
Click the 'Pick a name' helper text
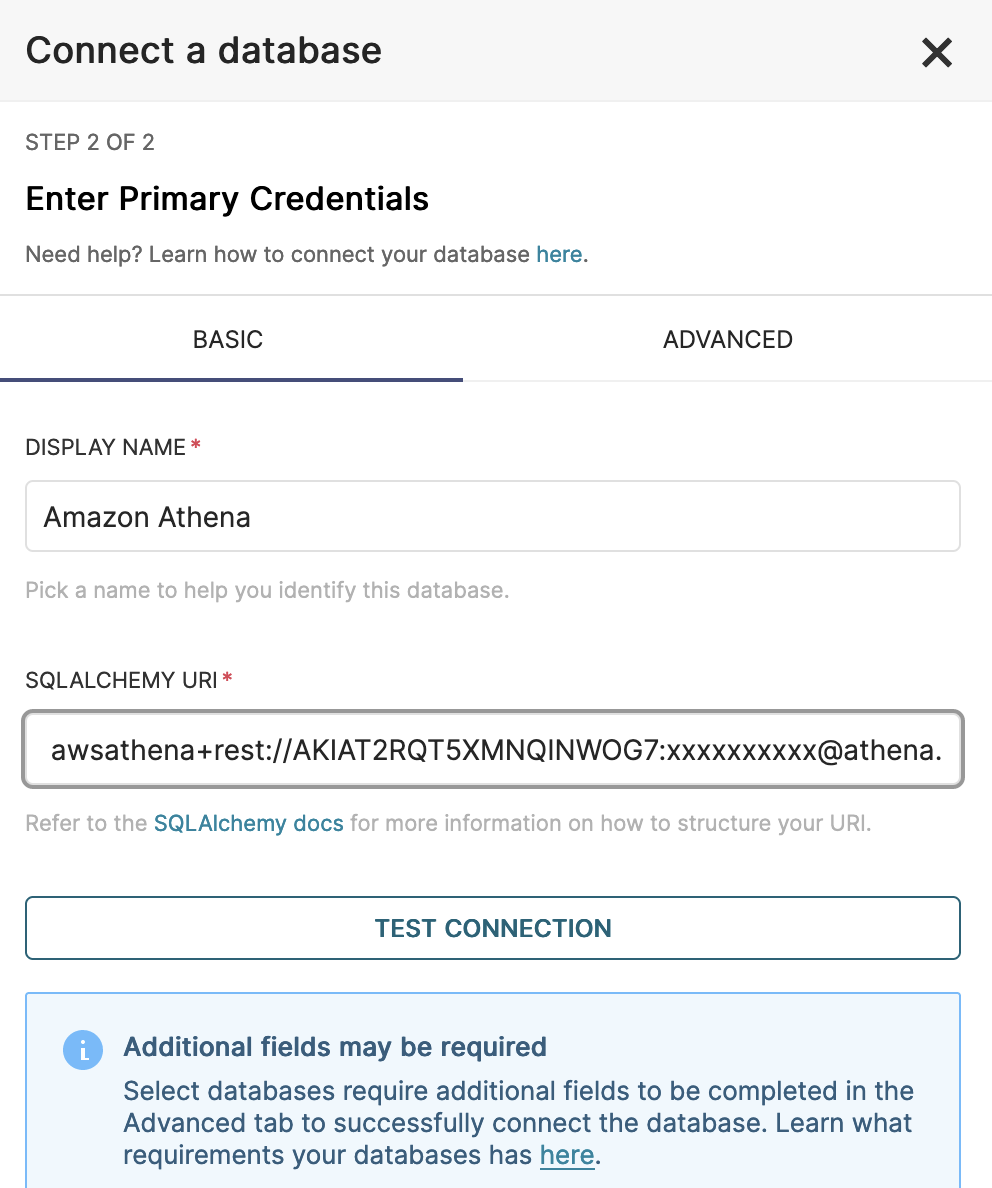267,590
